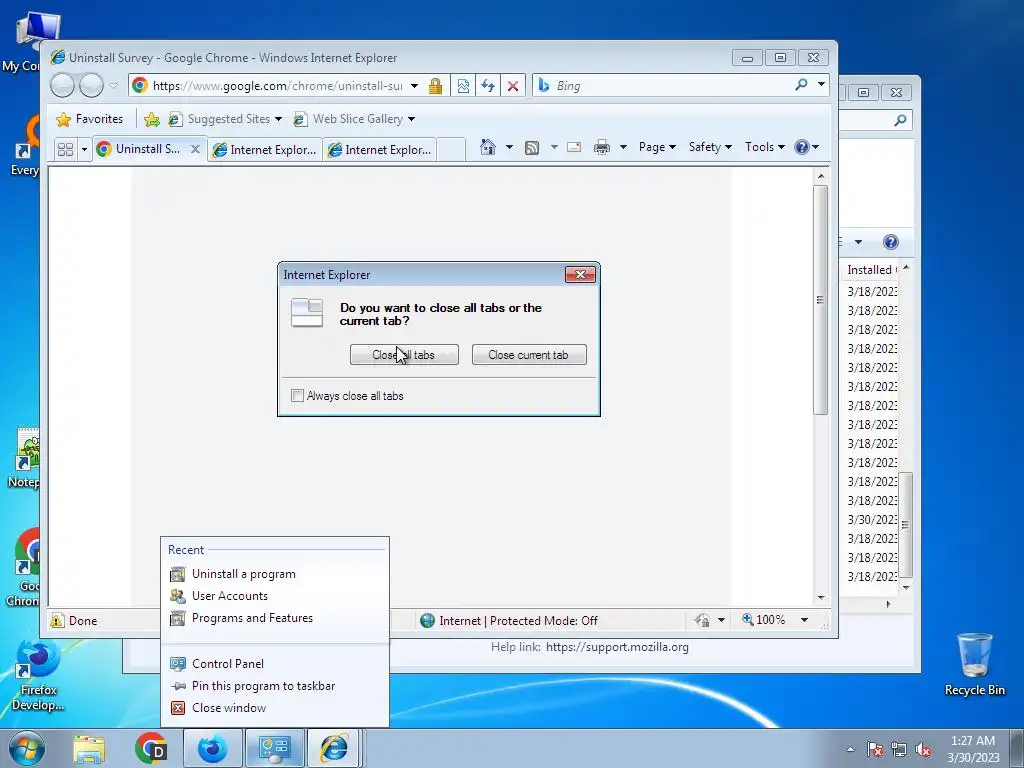This screenshot has width=1024, height=768.
Task: Open Windows Explorer from the taskbar
Action: (89, 749)
